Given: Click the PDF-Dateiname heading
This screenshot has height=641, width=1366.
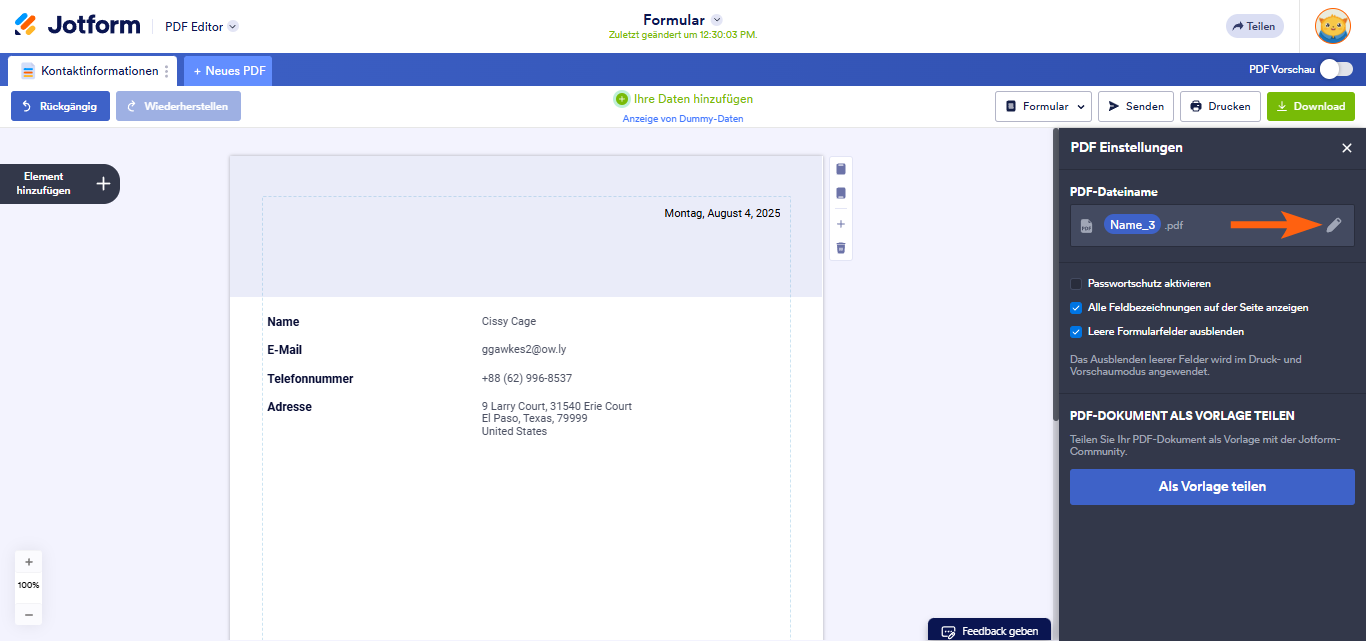Looking at the screenshot, I should click(x=1113, y=192).
